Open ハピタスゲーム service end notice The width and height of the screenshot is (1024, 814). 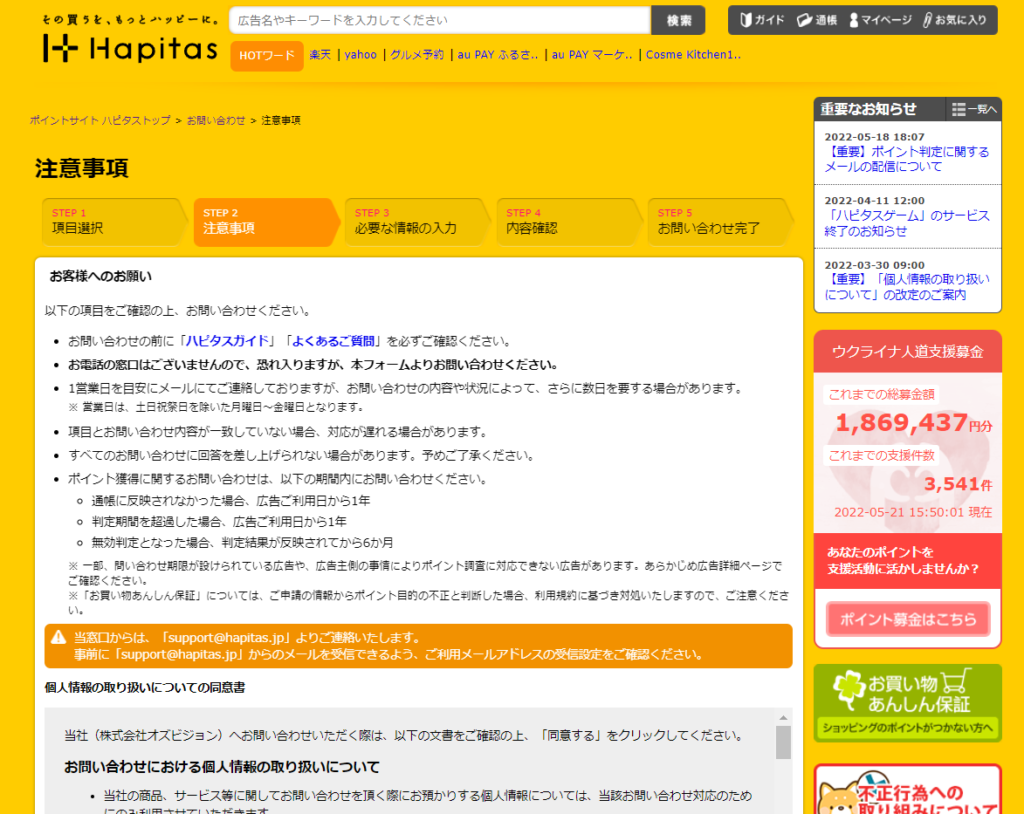tap(906, 223)
